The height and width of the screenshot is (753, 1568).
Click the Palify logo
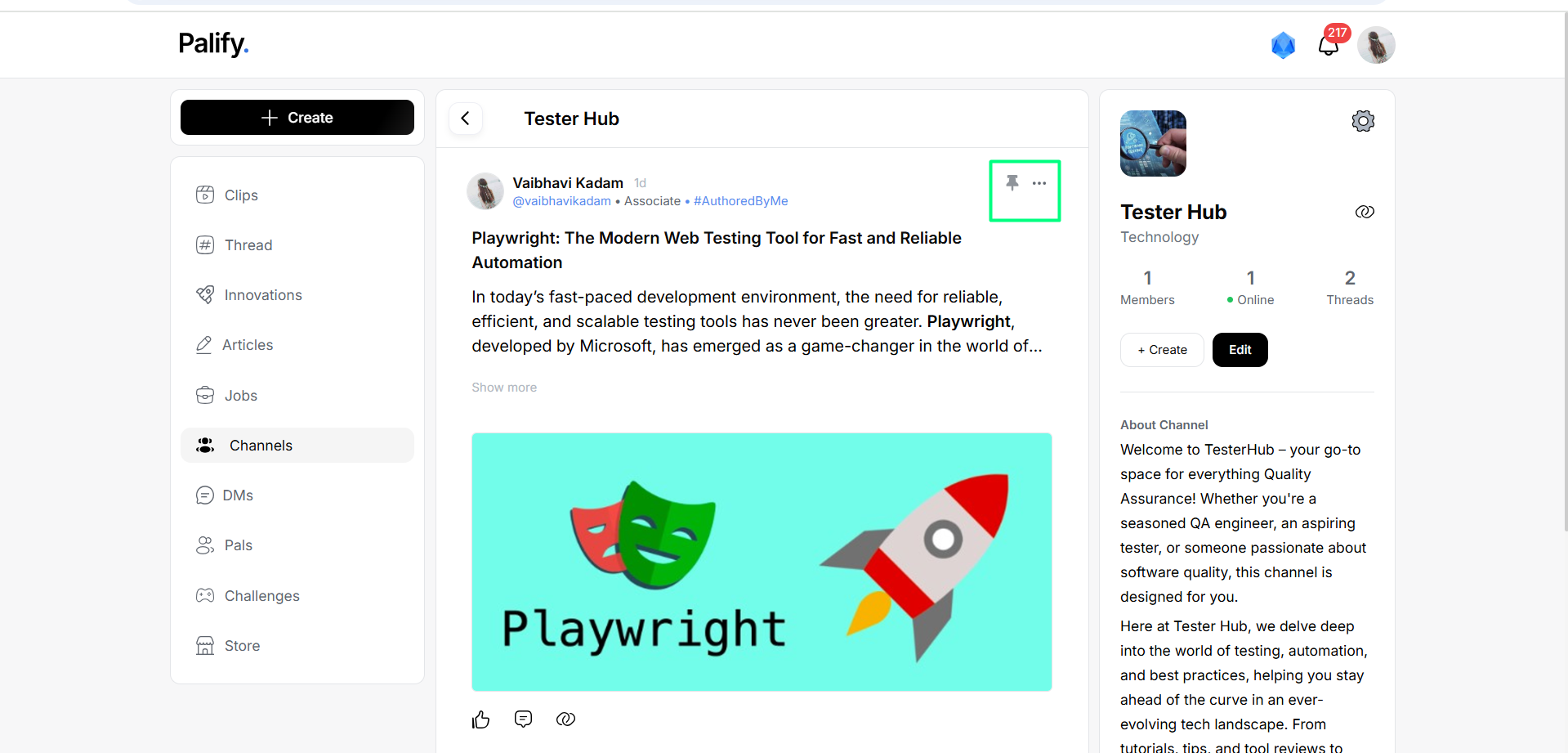[x=213, y=43]
